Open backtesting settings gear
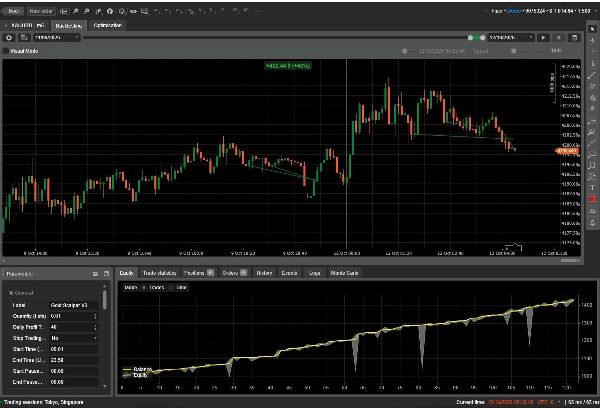The height and width of the screenshot is (408, 600). tap(9, 38)
